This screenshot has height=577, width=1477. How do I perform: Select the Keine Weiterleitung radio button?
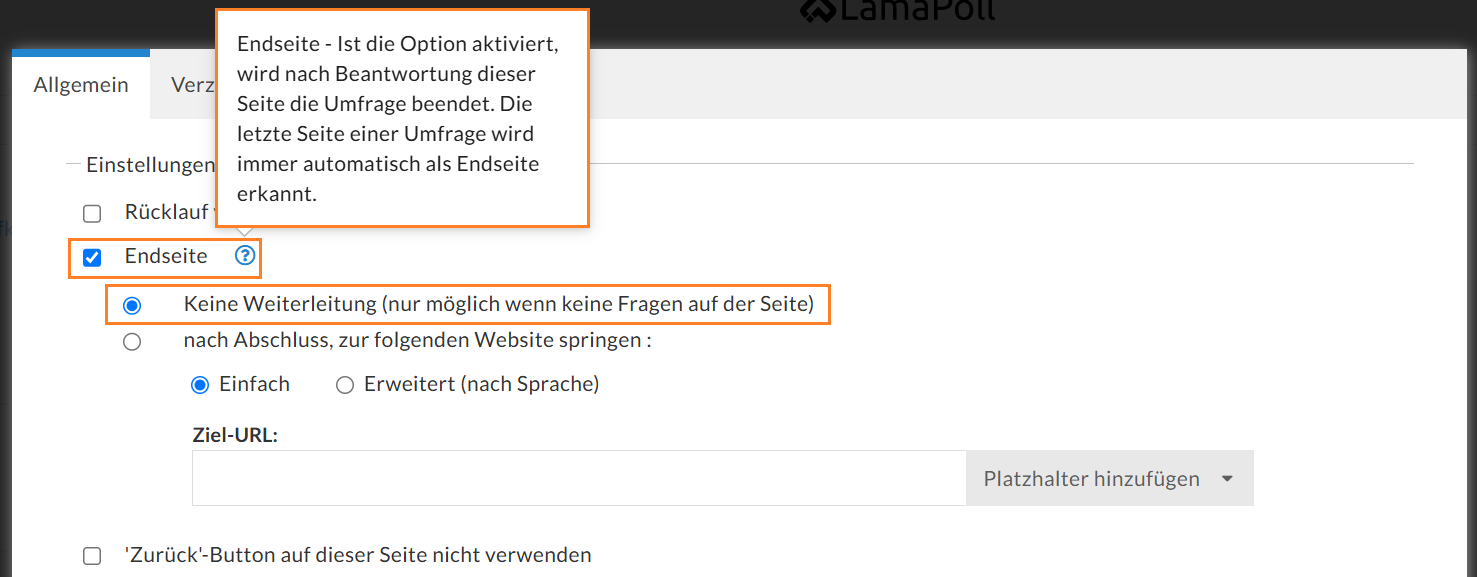point(132,306)
